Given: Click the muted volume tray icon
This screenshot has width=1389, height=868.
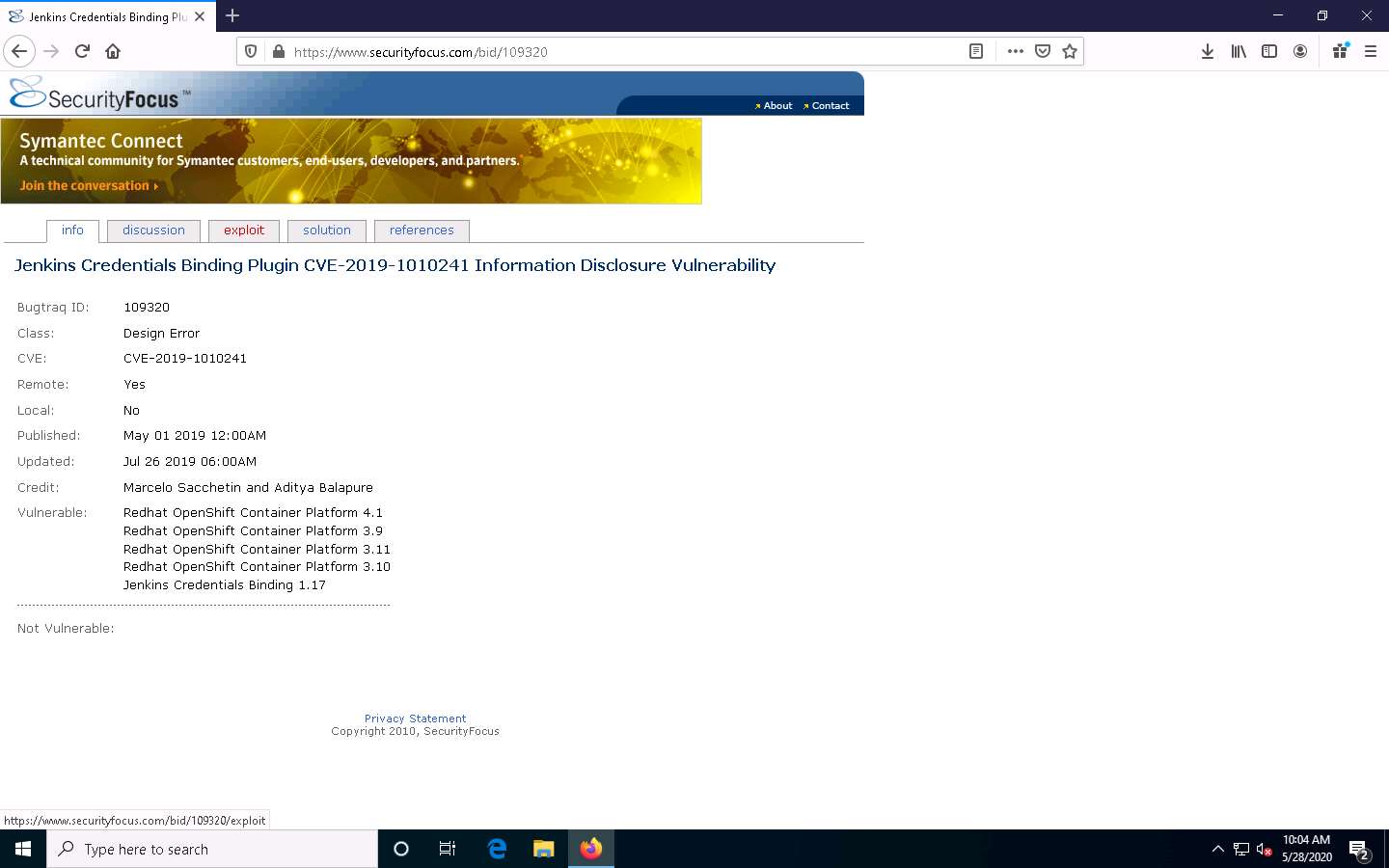Looking at the screenshot, I should [1264, 850].
